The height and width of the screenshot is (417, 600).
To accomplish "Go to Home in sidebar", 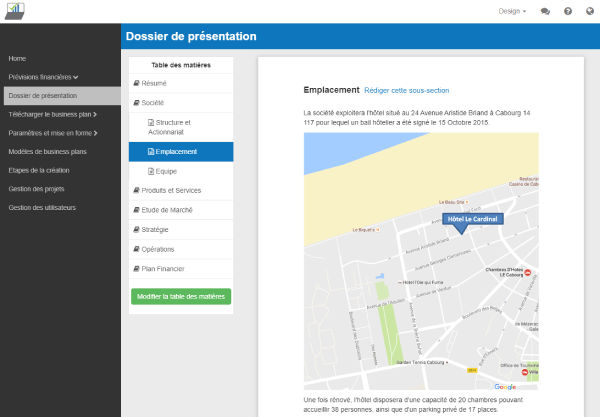I will tap(17, 59).
